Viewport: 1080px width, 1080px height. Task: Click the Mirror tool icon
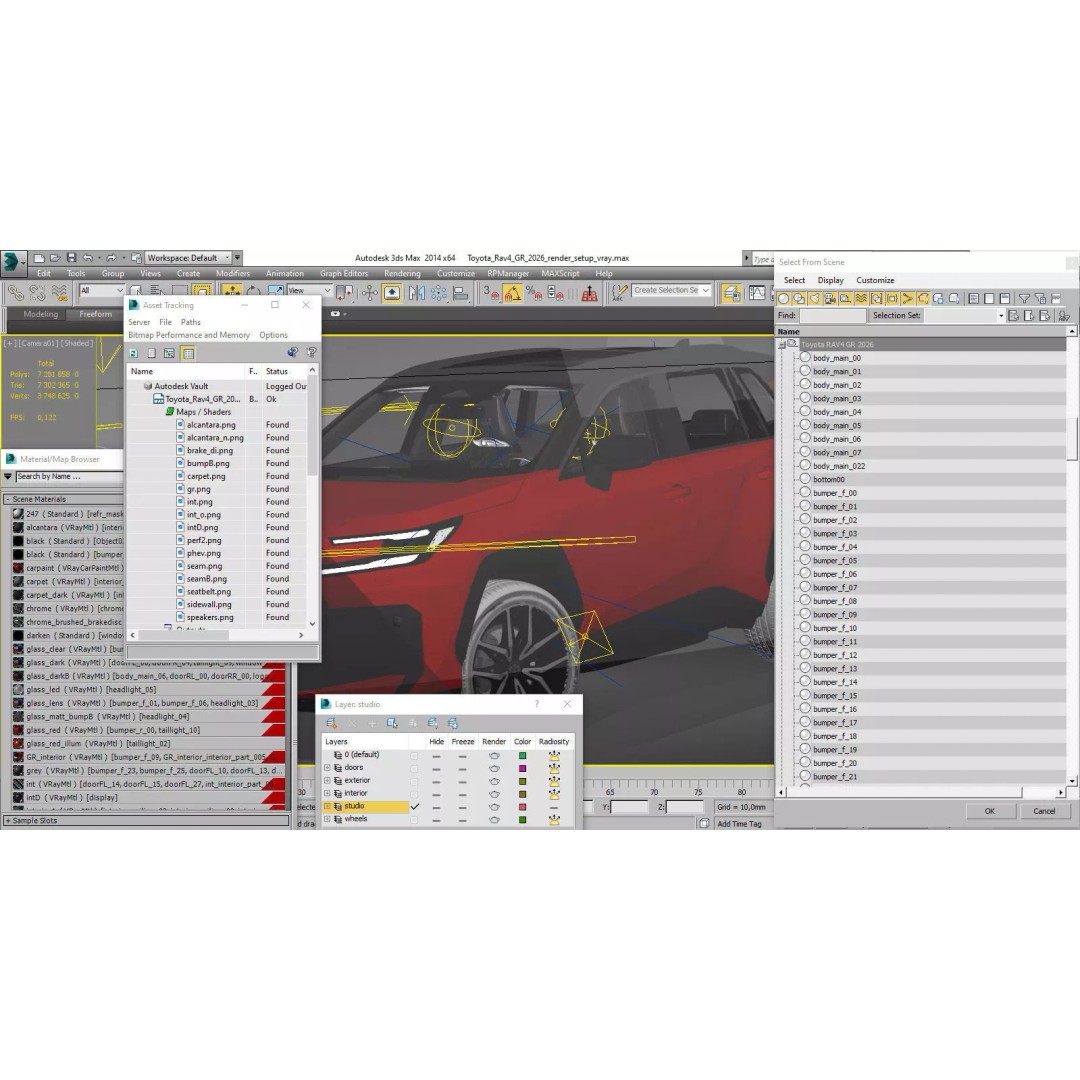[x=417, y=293]
